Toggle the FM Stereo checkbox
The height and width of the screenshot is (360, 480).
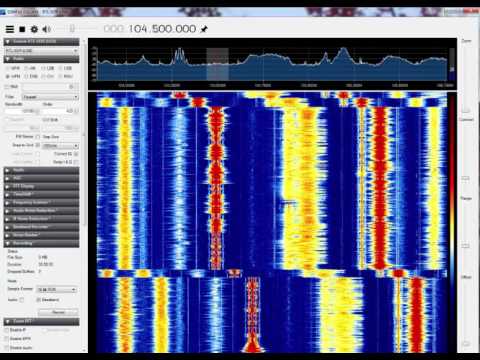(x=38, y=137)
